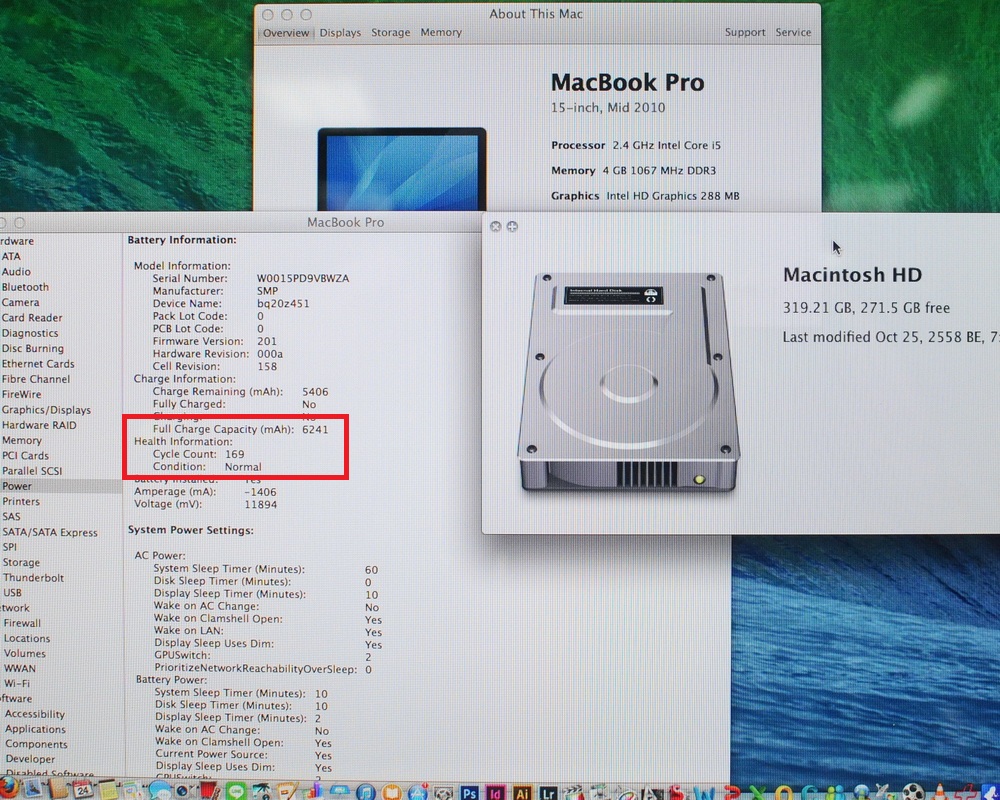Launch Photo Booth from the dock
The height and width of the screenshot is (800, 1000).
point(209,791)
